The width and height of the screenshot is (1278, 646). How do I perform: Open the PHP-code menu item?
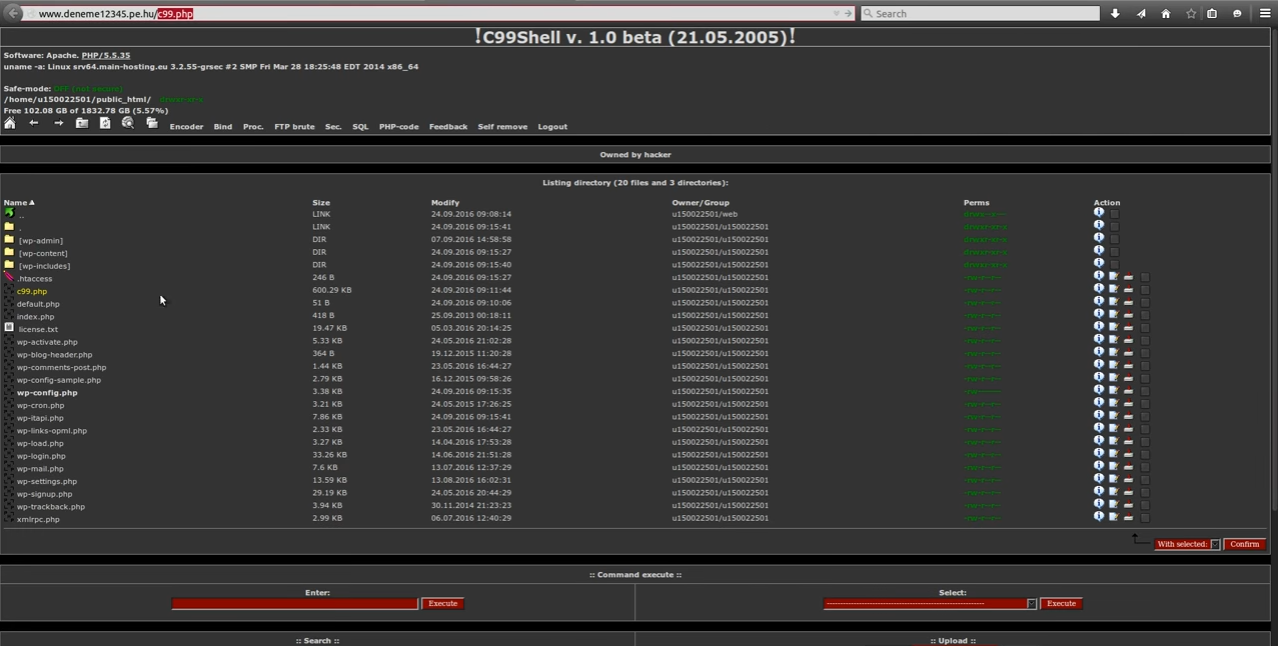[x=398, y=127]
